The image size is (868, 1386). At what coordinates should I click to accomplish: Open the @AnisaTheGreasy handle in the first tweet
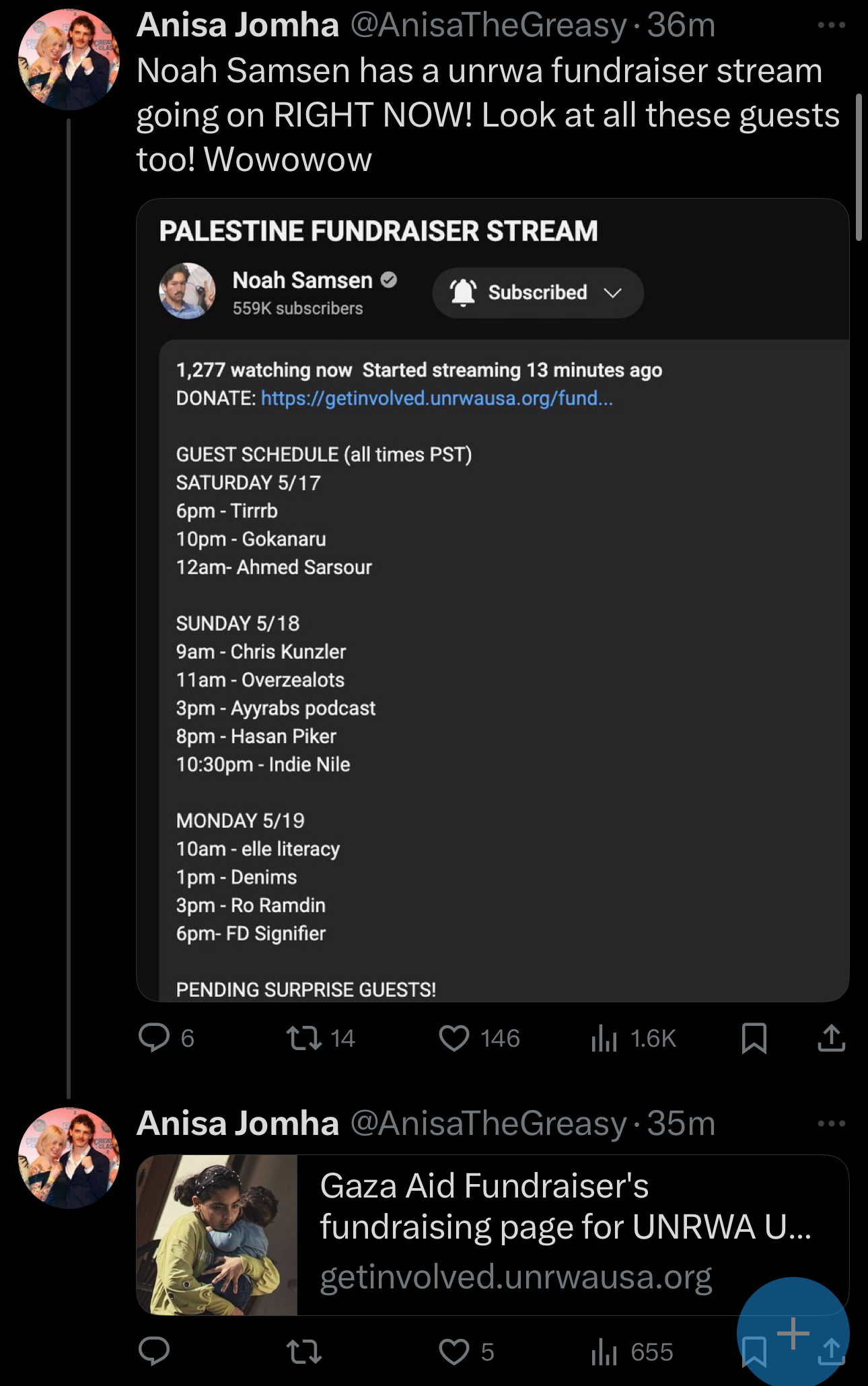coord(489,25)
